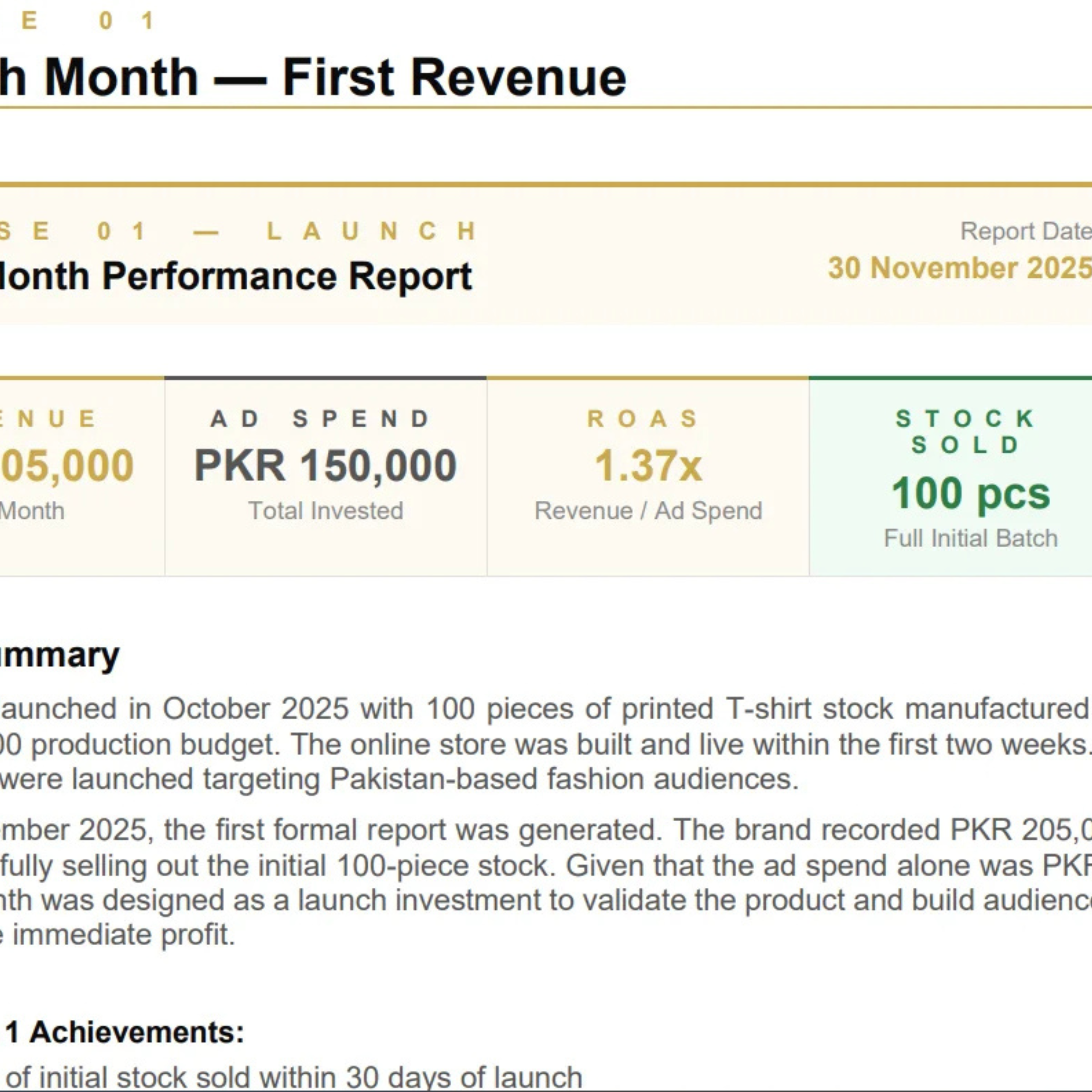Select the PKR 150,000 ad spend figure

coord(325,466)
